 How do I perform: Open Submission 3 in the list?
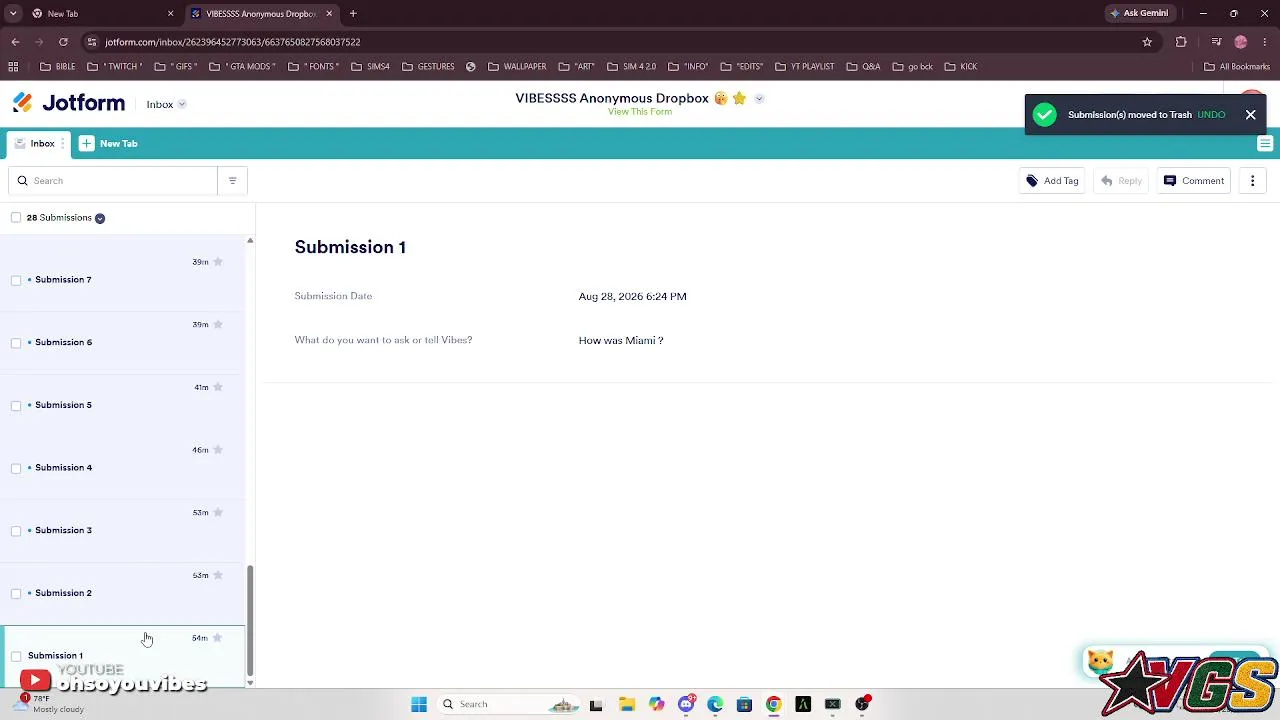[122, 530]
